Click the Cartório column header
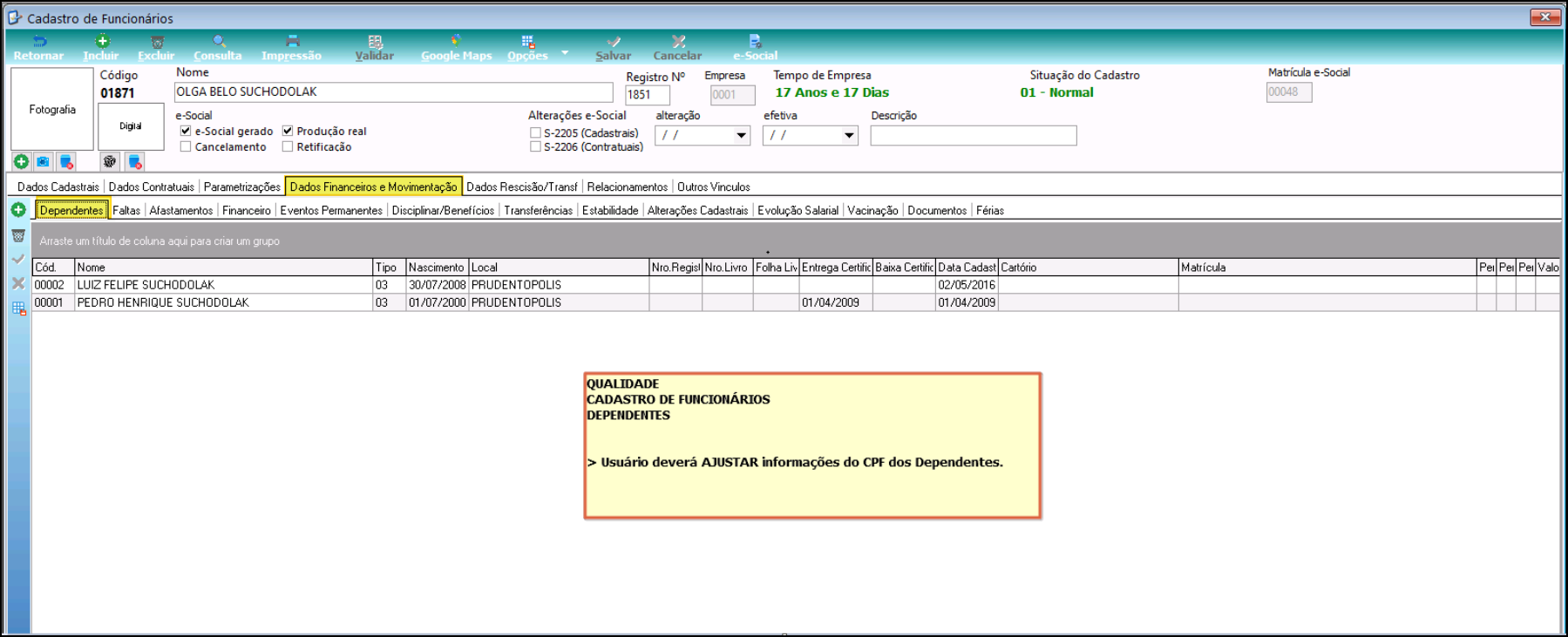1568x637 pixels. click(x=1089, y=268)
